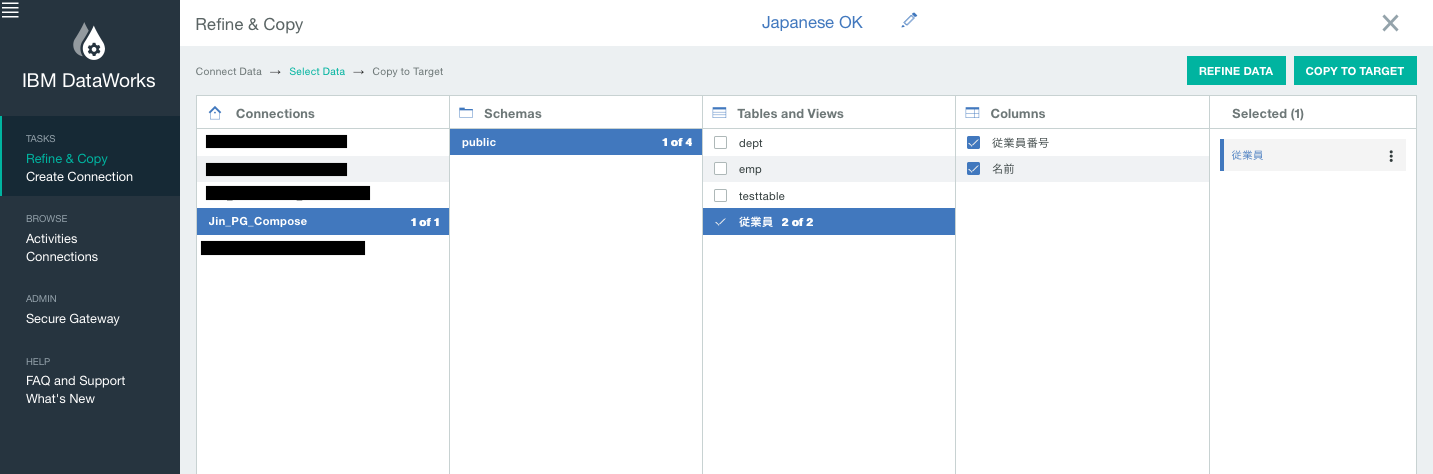Click the IBM DataWorks droplet logo
The image size is (1433, 474).
click(89, 41)
